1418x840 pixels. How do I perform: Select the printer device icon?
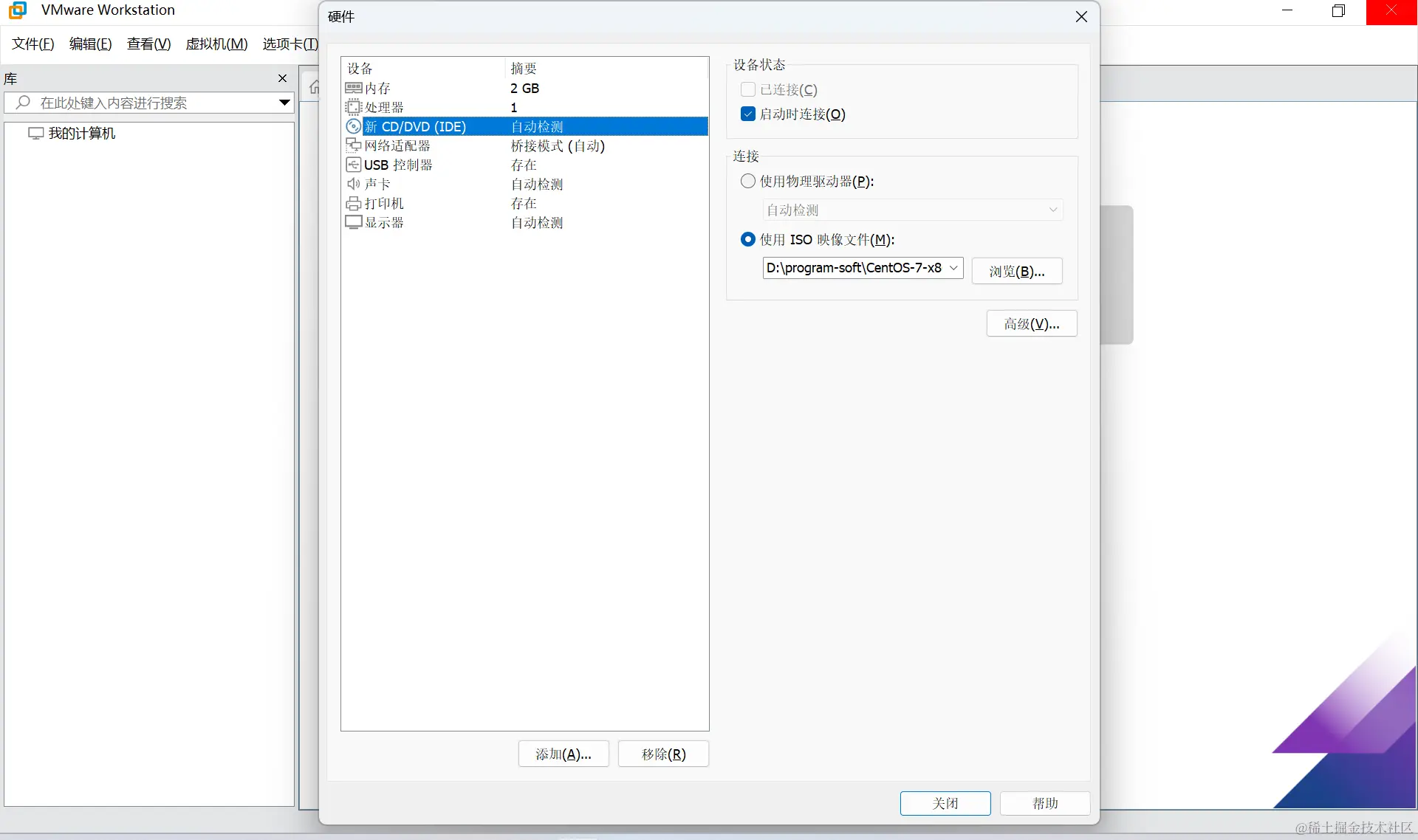click(x=353, y=203)
